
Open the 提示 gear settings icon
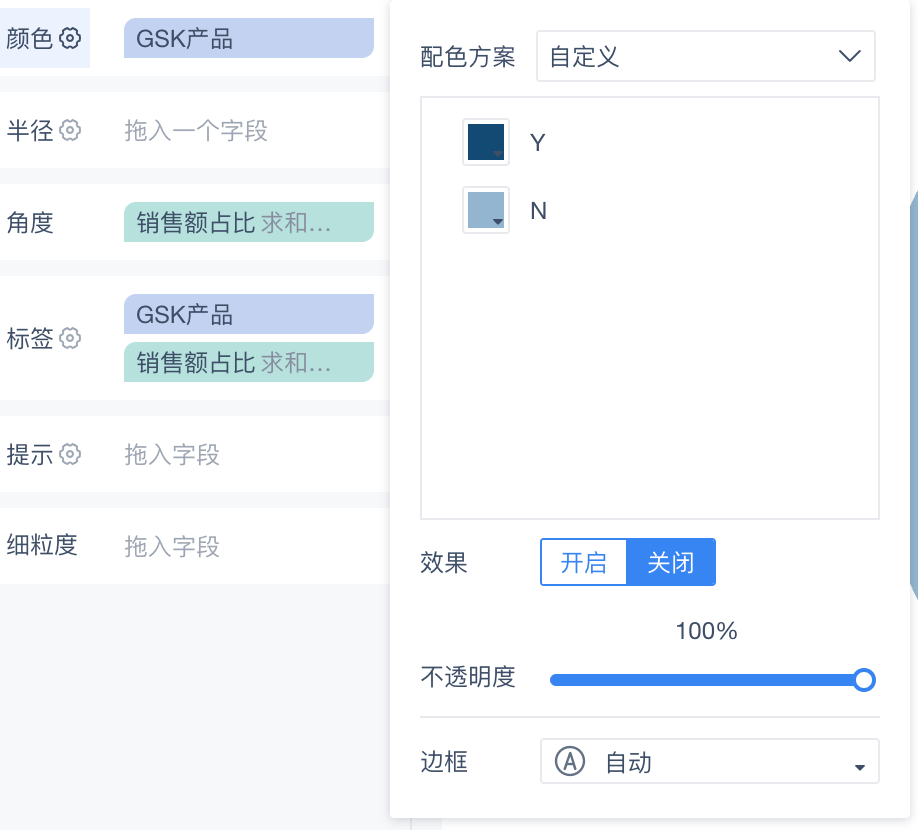70,454
